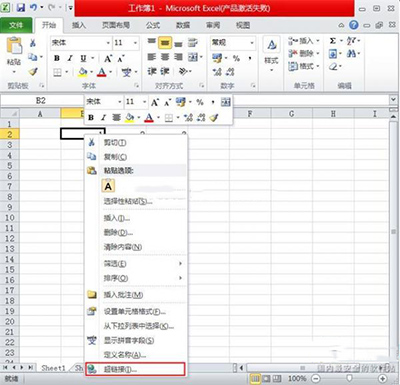This screenshot has width=400, height=385.
Task: Click the Name Box showing B2
Action: [x=41, y=100]
